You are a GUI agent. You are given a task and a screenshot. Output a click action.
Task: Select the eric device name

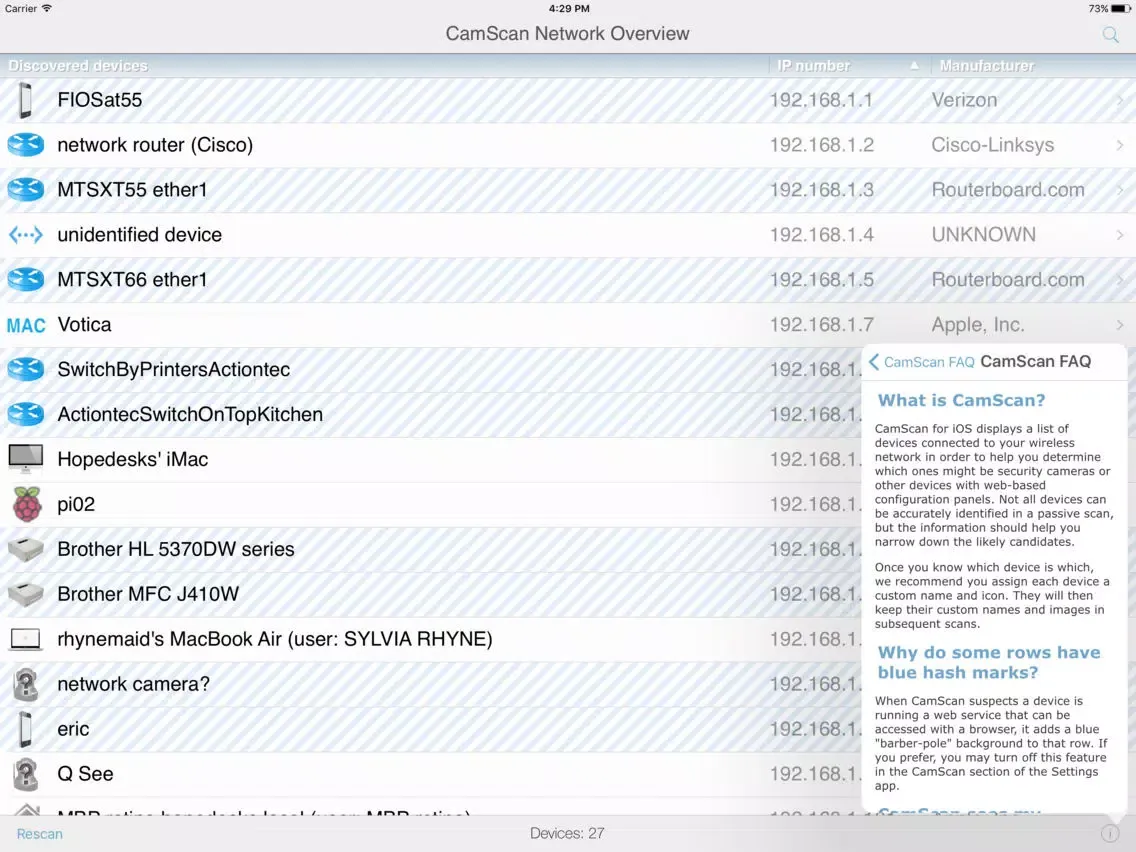(73, 729)
